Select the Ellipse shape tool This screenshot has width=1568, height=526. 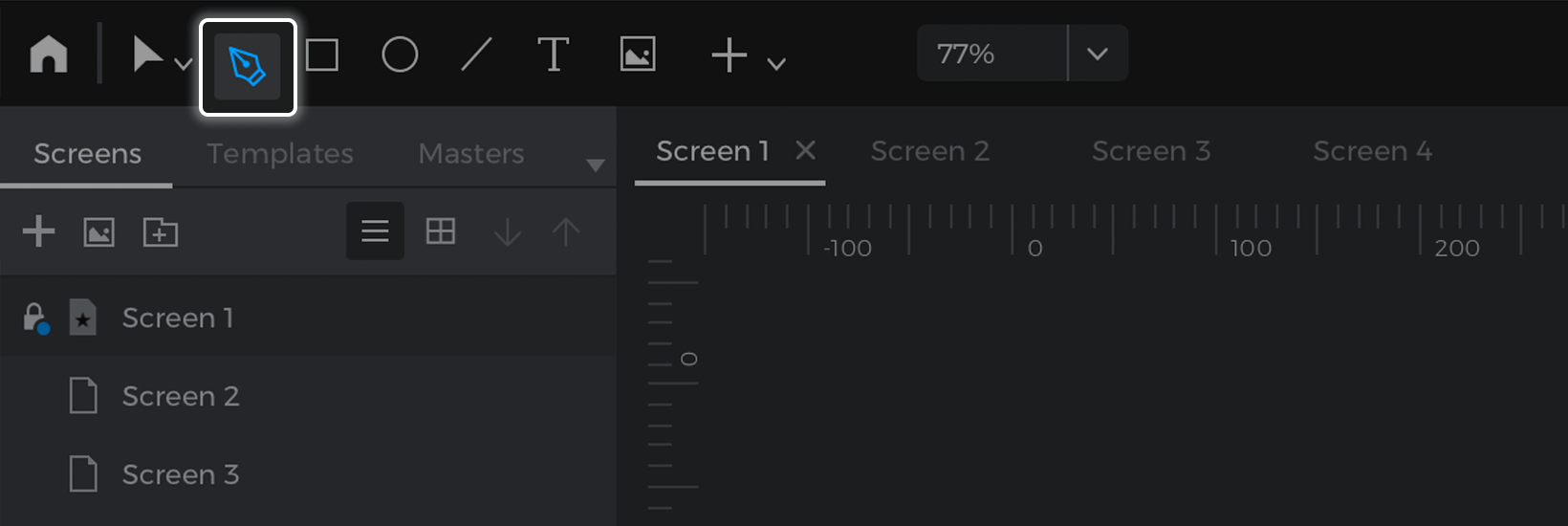pos(400,55)
